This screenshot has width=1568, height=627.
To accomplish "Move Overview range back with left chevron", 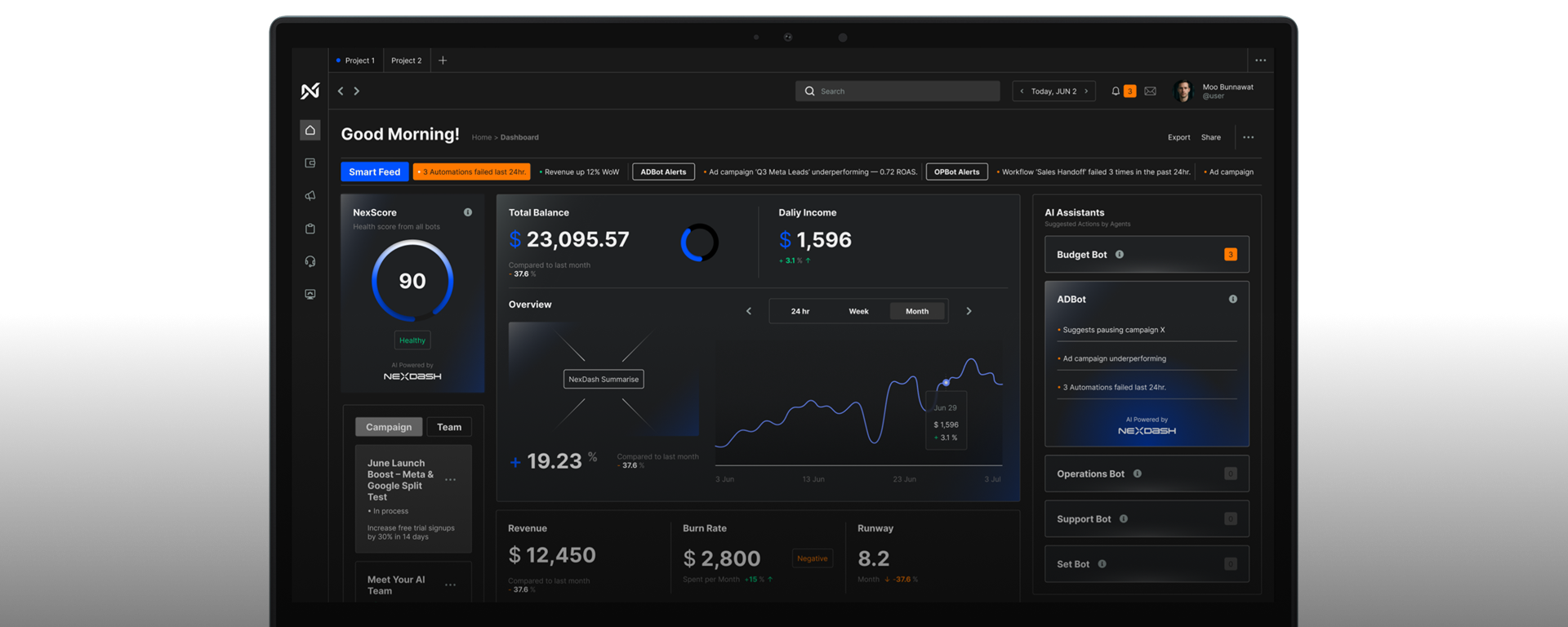I will tap(749, 311).
